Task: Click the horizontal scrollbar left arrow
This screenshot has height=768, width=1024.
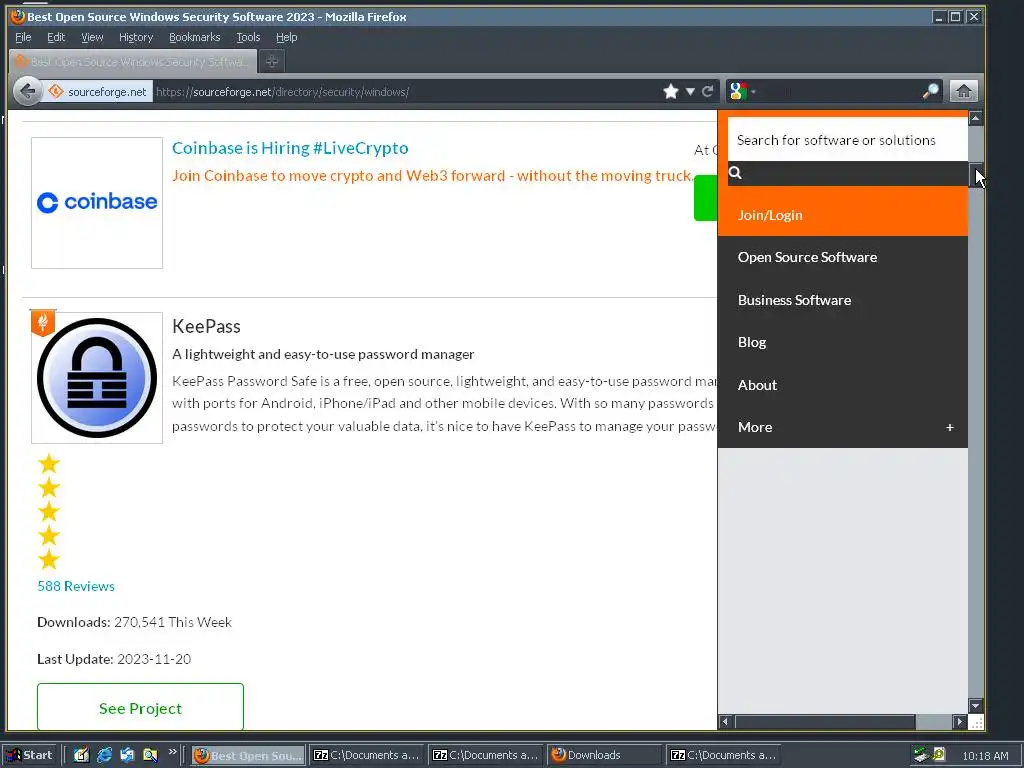Action: 724,722
